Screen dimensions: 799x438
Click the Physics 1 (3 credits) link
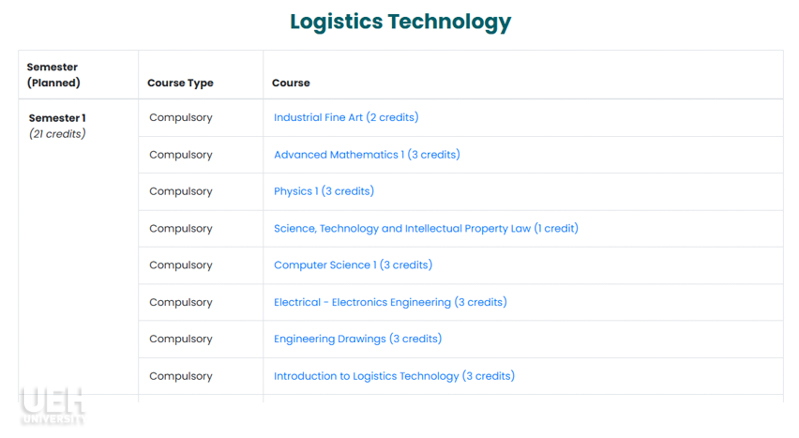click(x=324, y=191)
